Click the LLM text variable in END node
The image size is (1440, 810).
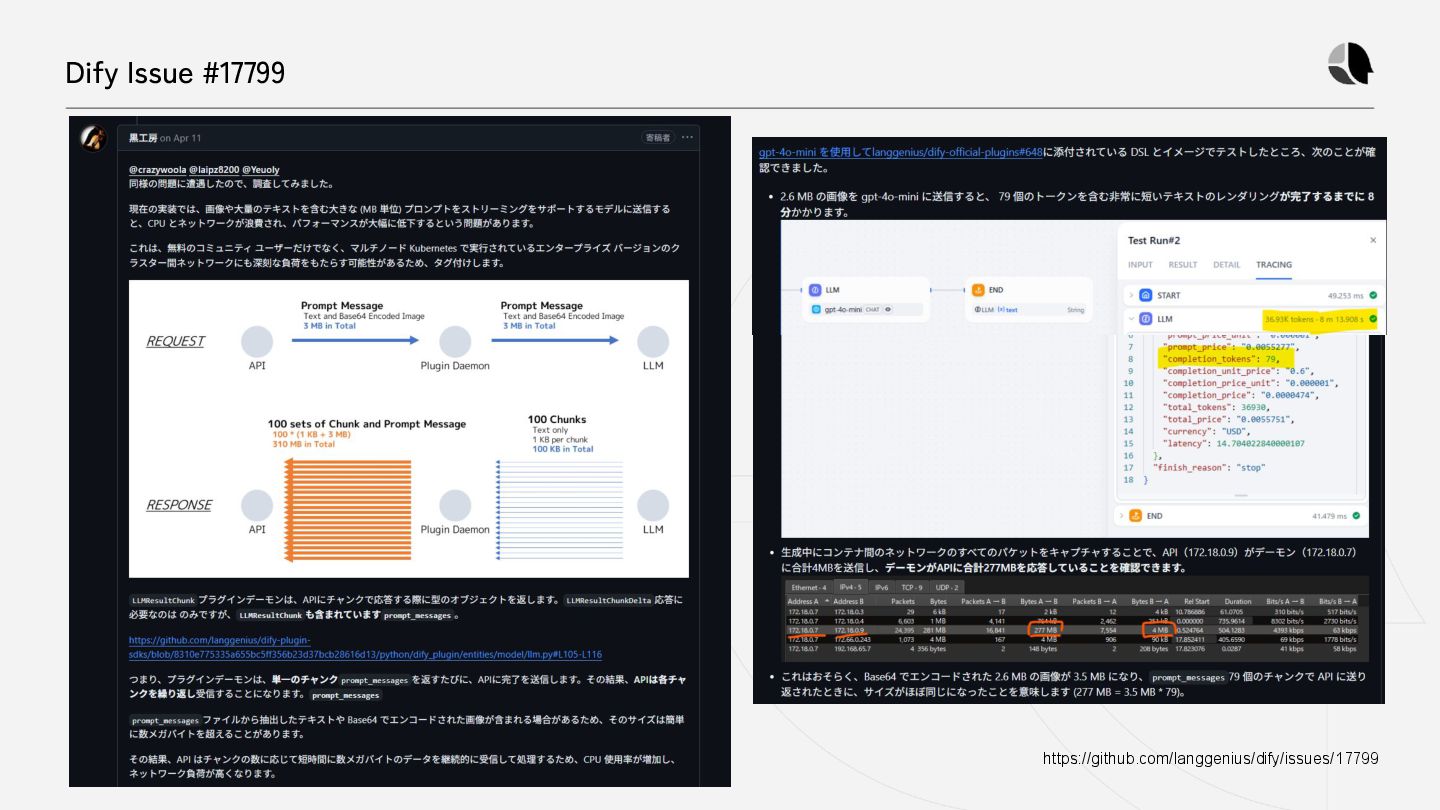996,310
